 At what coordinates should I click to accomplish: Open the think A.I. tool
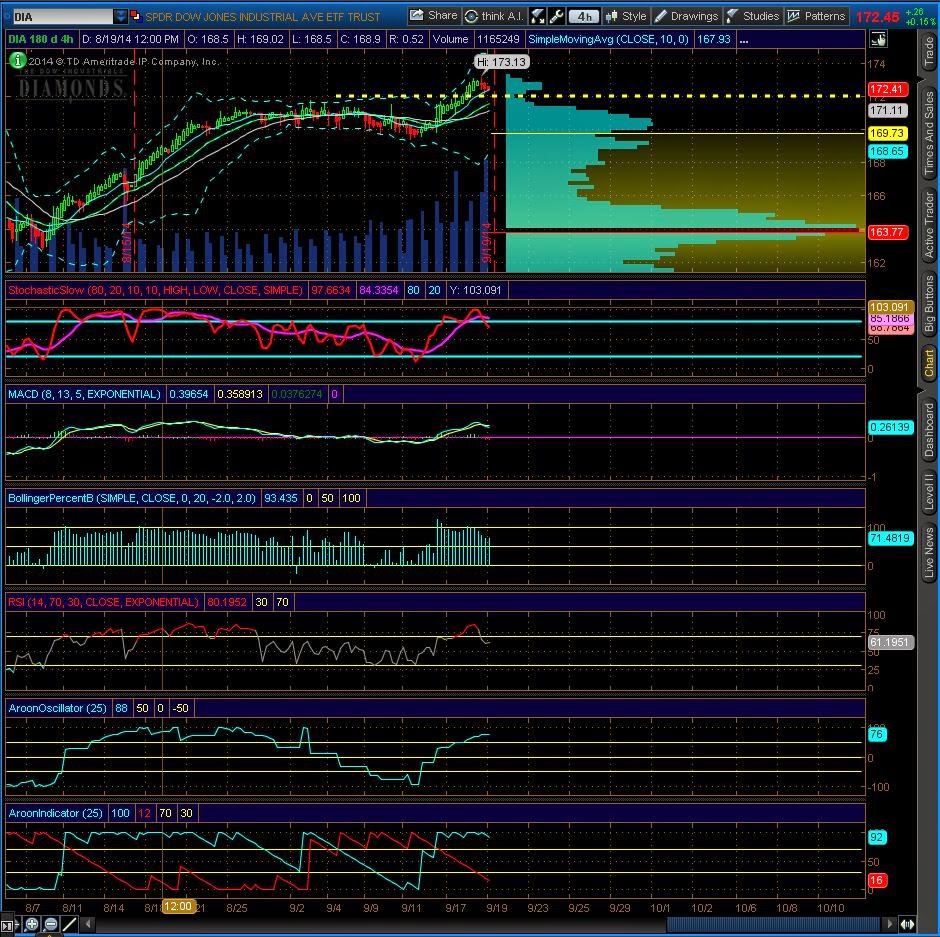pyautogui.click(x=495, y=16)
